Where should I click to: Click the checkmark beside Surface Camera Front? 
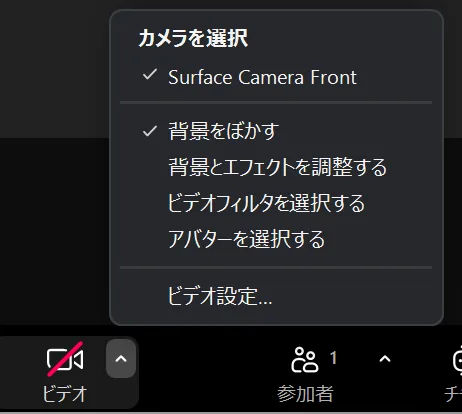coord(150,75)
